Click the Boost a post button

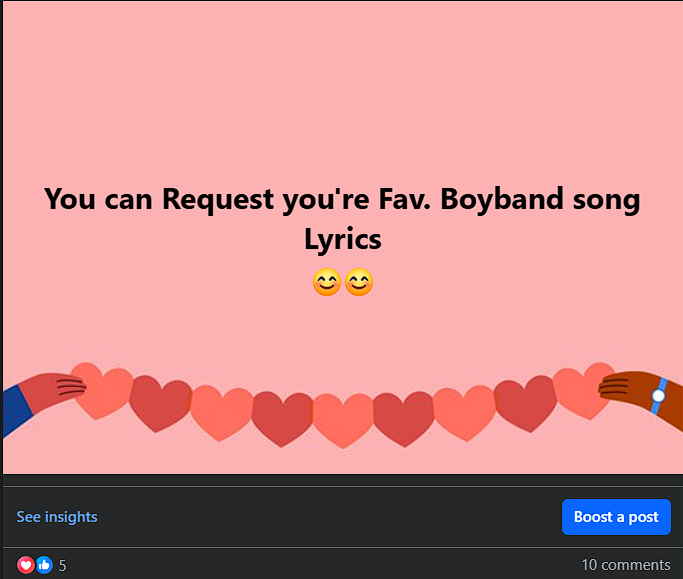coord(616,517)
